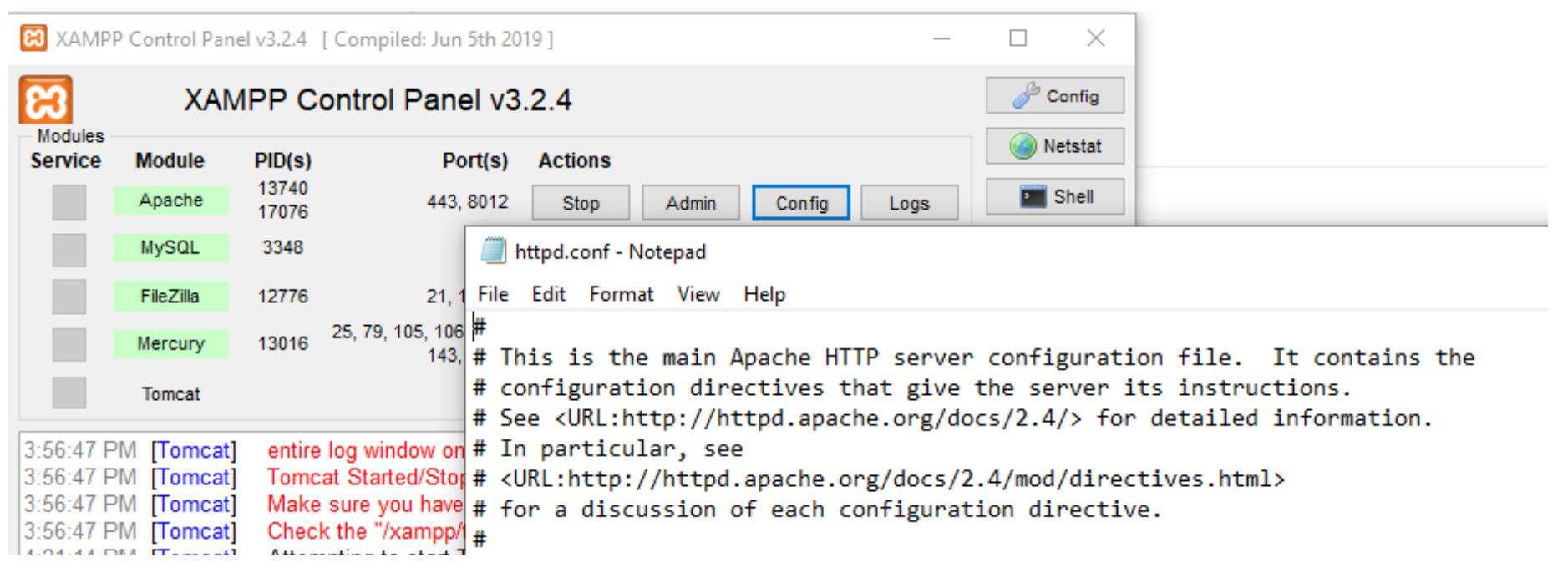This screenshot has width=1568, height=568.
Task: Open Config via the wrench icon
Action: [1054, 95]
